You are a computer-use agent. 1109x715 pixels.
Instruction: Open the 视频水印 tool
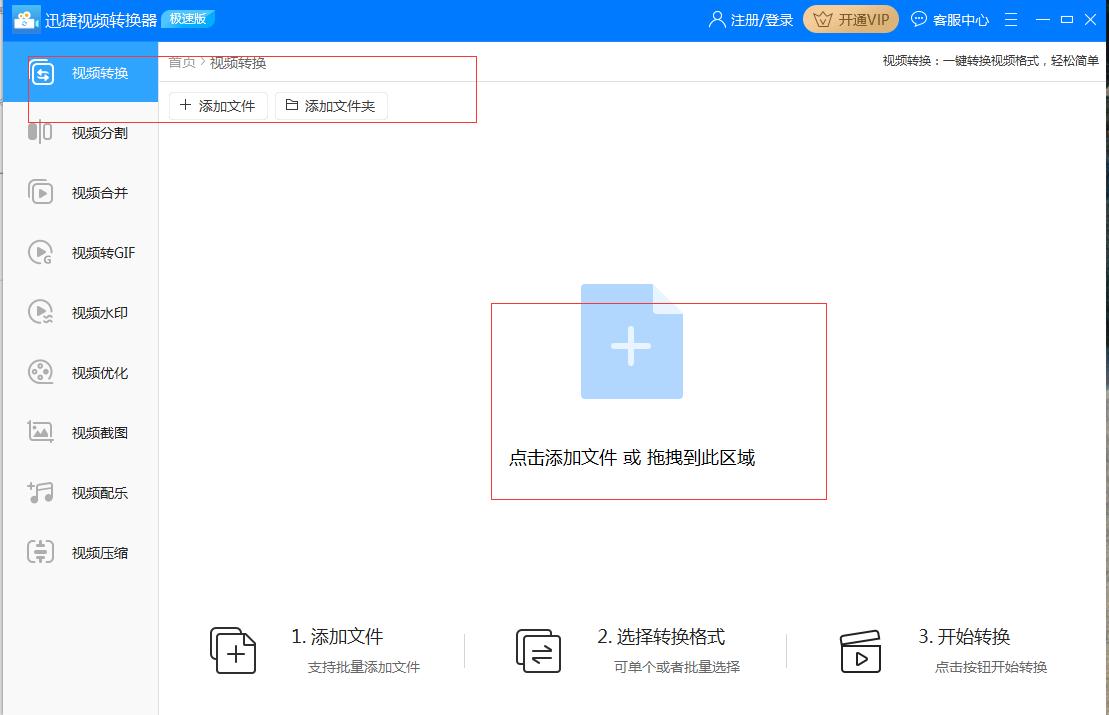tap(80, 312)
